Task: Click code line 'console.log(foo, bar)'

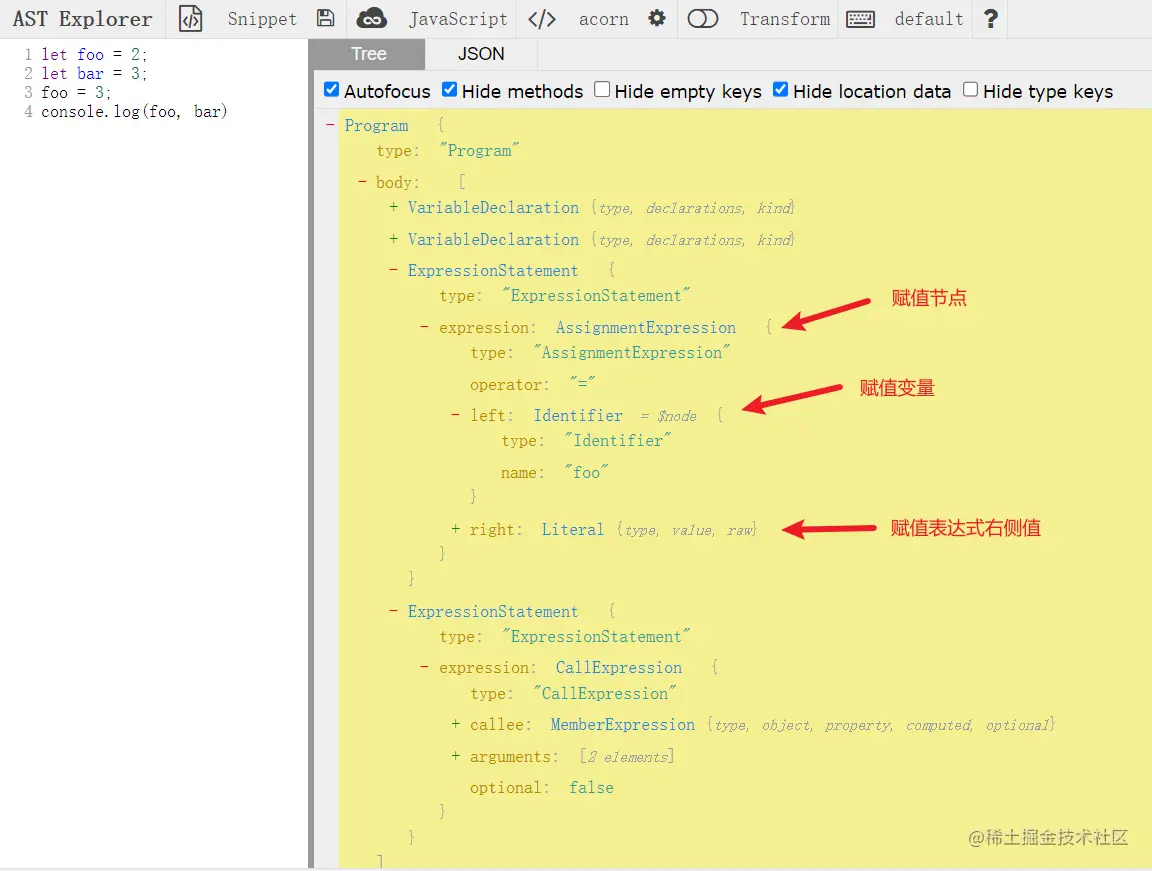Action: pyautogui.click(x=134, y=112)
